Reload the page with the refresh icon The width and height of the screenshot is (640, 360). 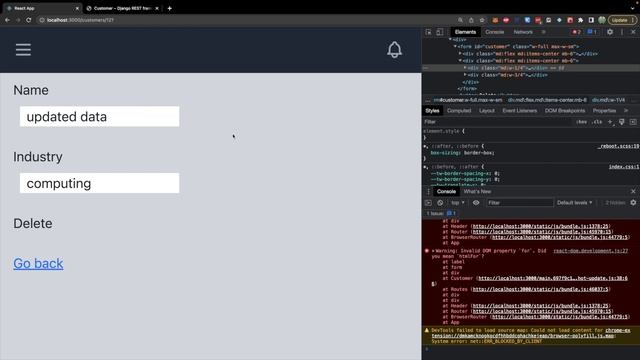tap(29, 20)
